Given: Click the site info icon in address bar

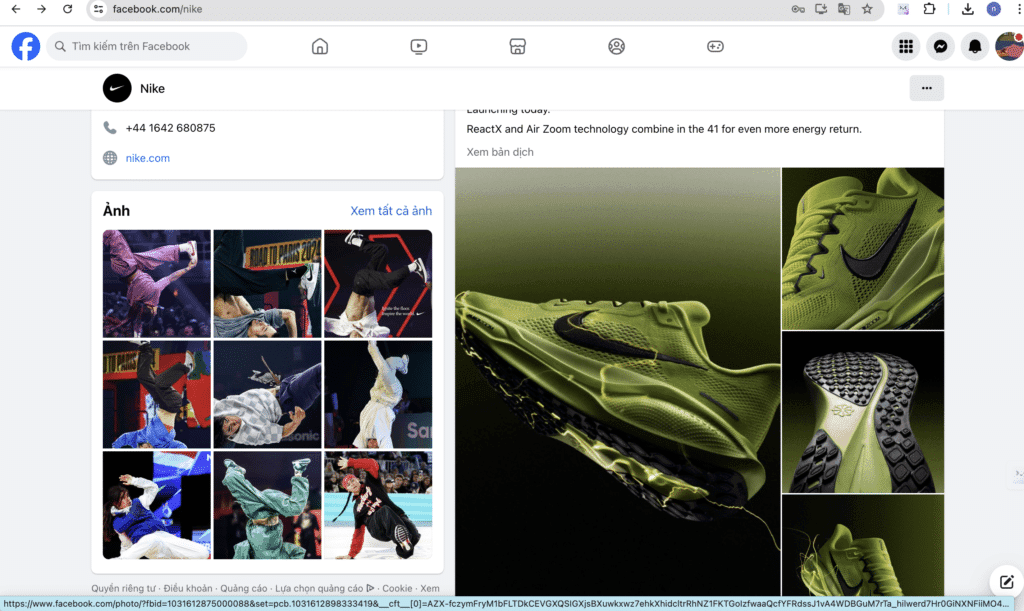Looking at the screenshot, I should pos(98,9).
